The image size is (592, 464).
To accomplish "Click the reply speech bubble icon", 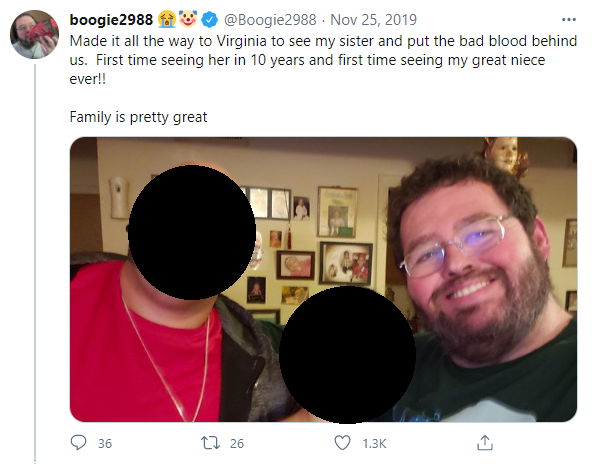I will 79,442.
